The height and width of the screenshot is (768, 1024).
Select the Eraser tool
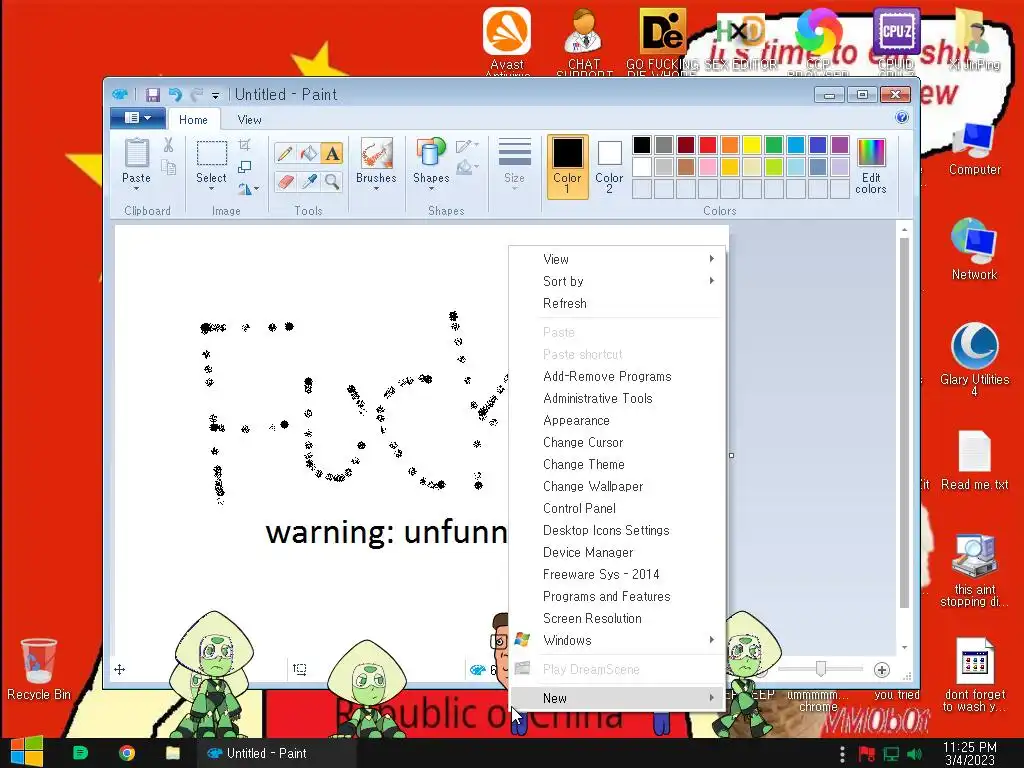285,181
